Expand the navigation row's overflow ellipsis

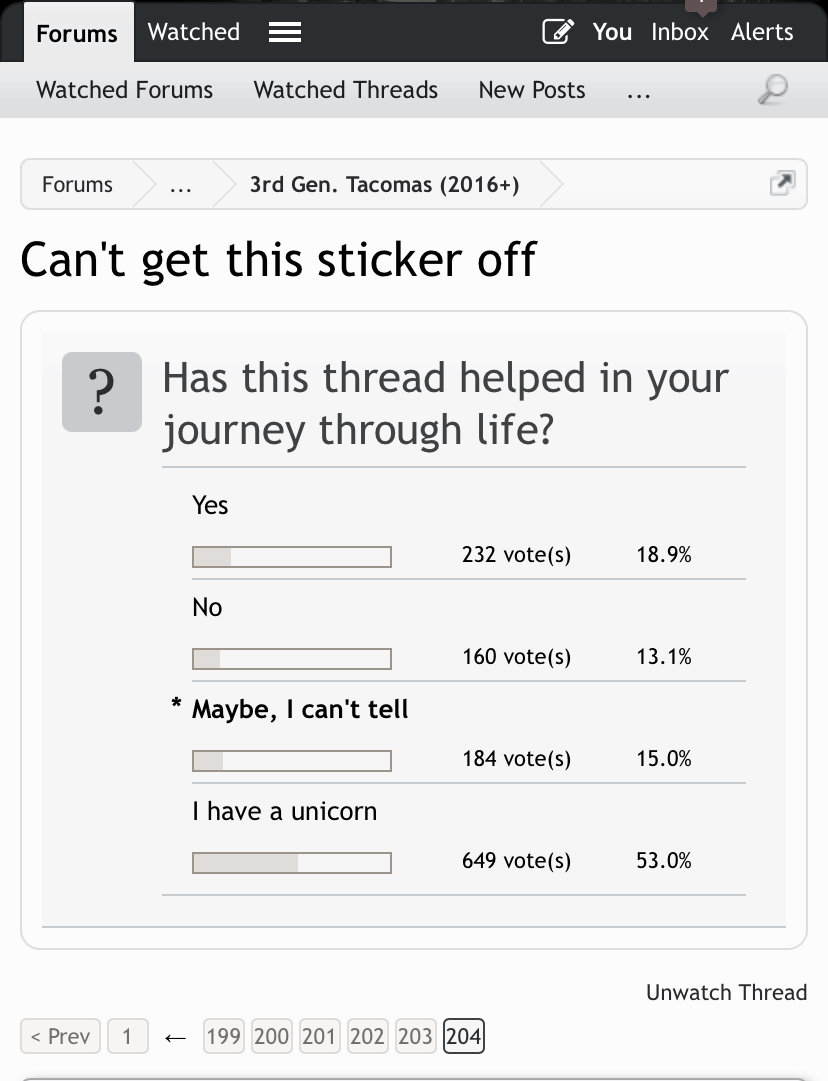[x=638, y=94]
